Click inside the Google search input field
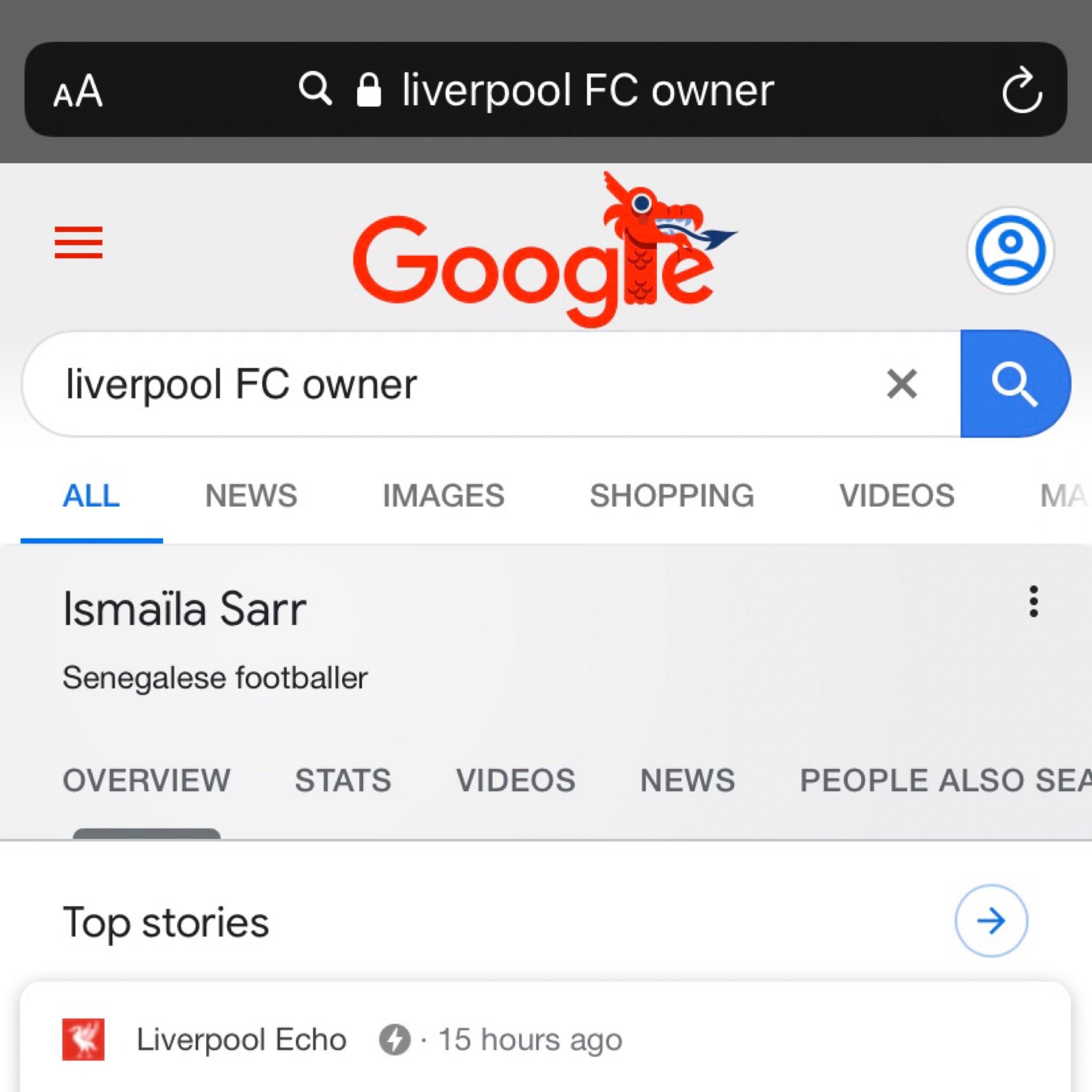The width and height of the screenshot is (1092, 1092). tap(452, 384)
